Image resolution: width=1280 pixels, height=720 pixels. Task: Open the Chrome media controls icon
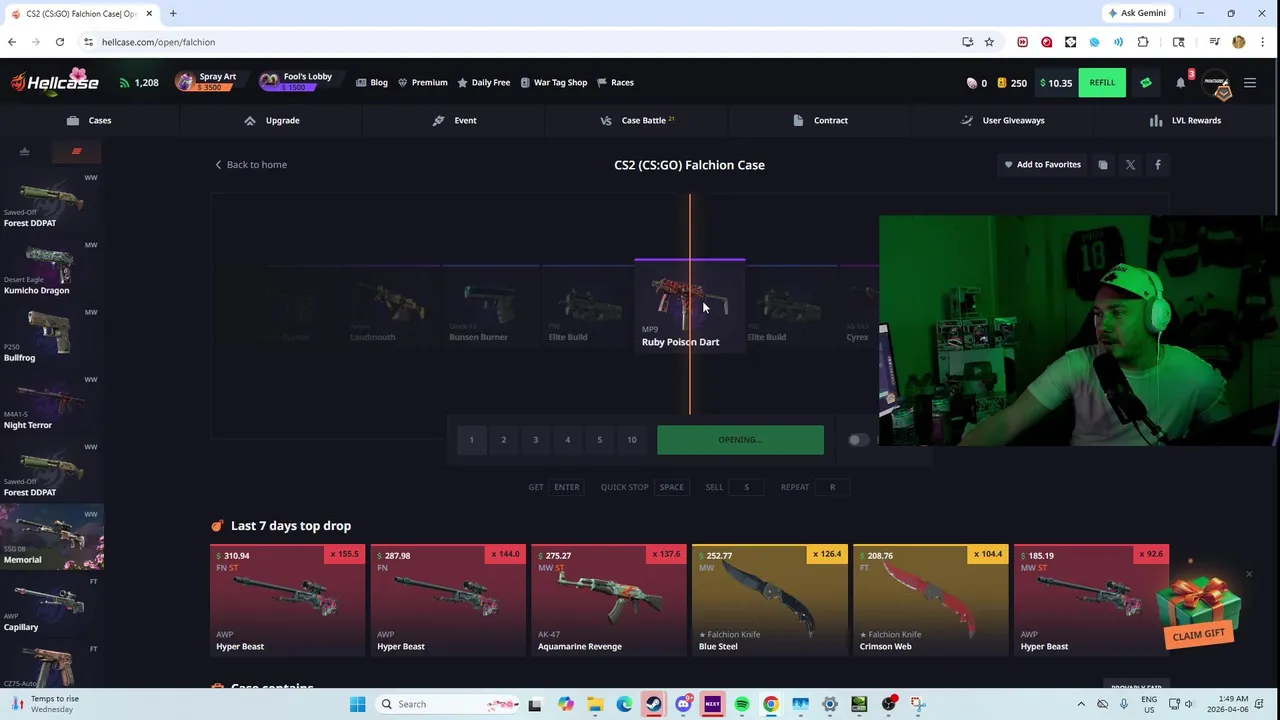[x=1214, y=42]
